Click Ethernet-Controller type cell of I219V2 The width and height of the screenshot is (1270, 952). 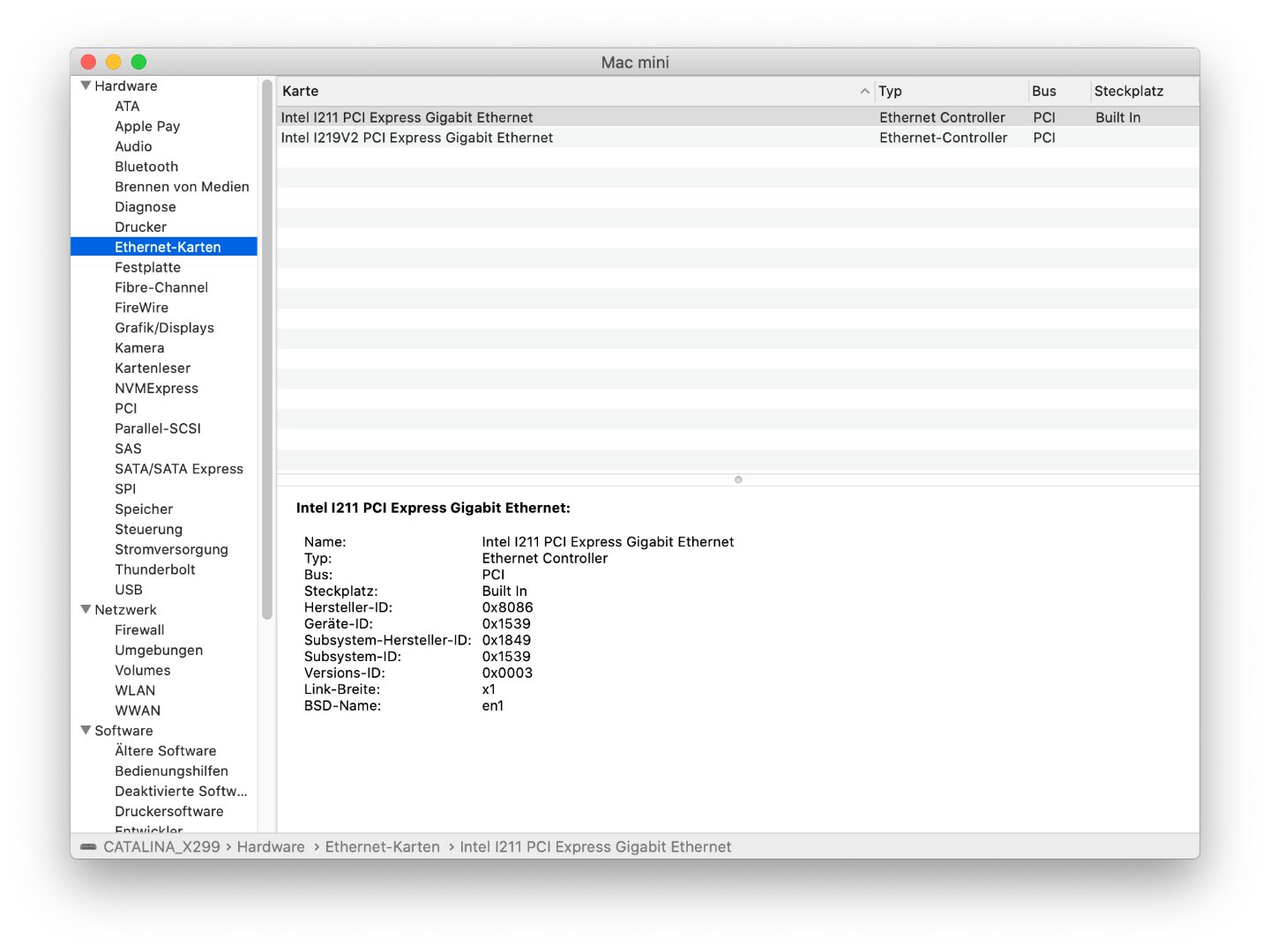click(944, 138)
